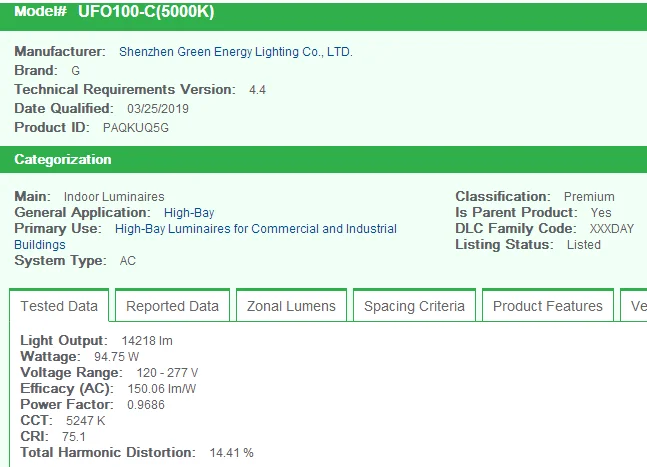Open High-Bay Luminaires for Commercial link
Viewport: 647px width, 467px height.
click(x=255, y=229)
